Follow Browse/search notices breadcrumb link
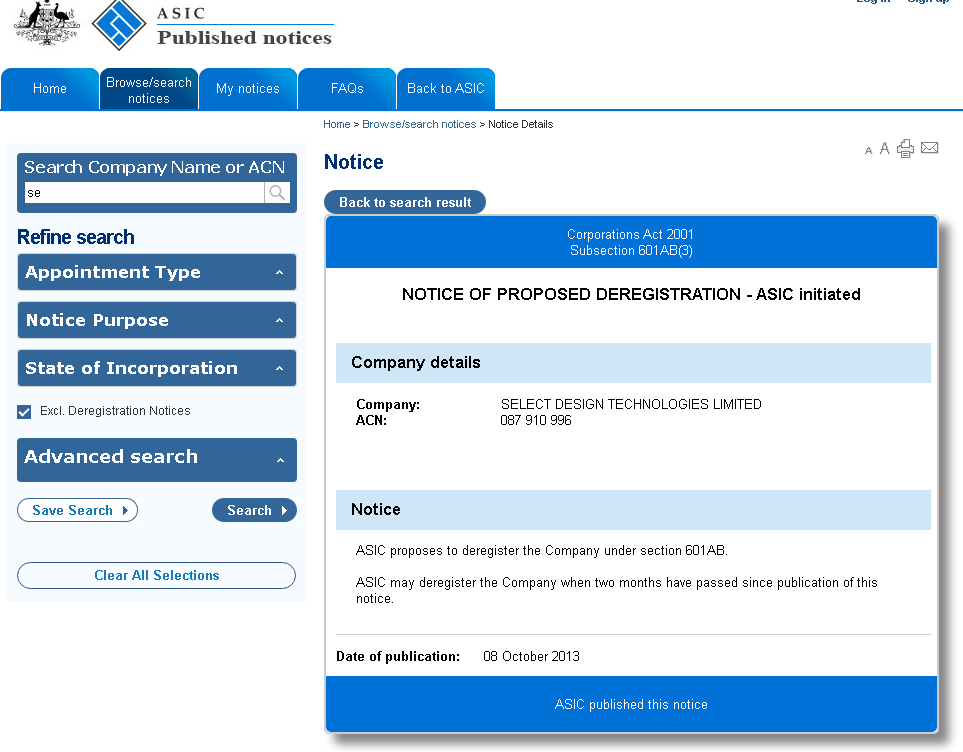Image resolution: width=963 pixels, height=752 pixels. pyautogui.click(x=419, y=124)
